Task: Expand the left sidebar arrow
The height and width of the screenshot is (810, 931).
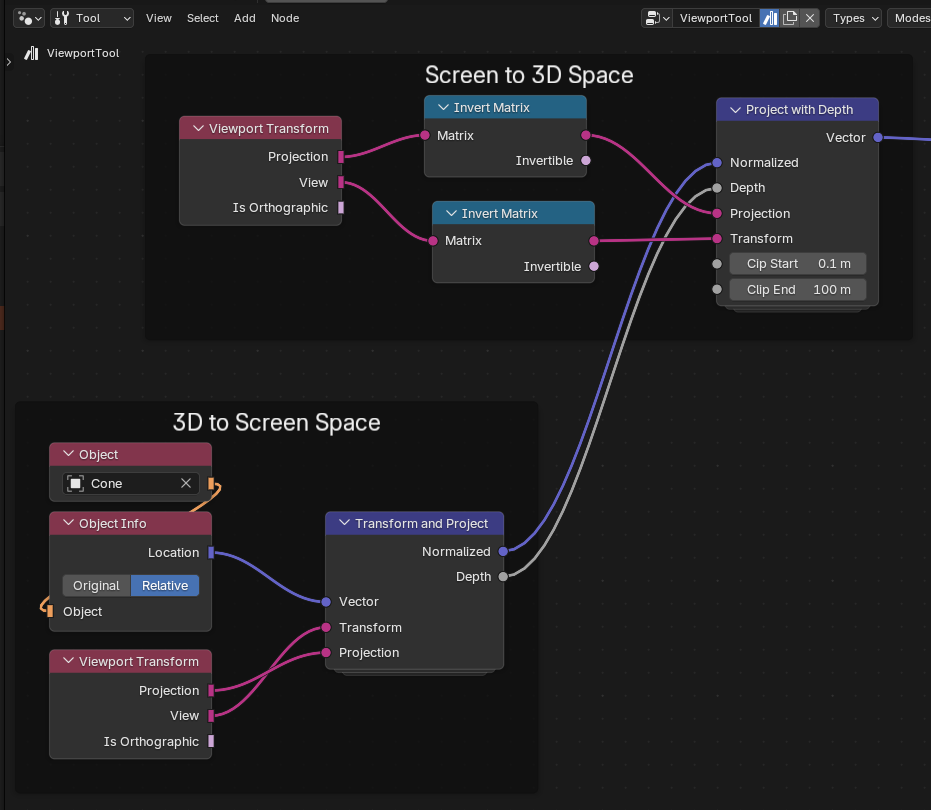Action: click(8, 62)
